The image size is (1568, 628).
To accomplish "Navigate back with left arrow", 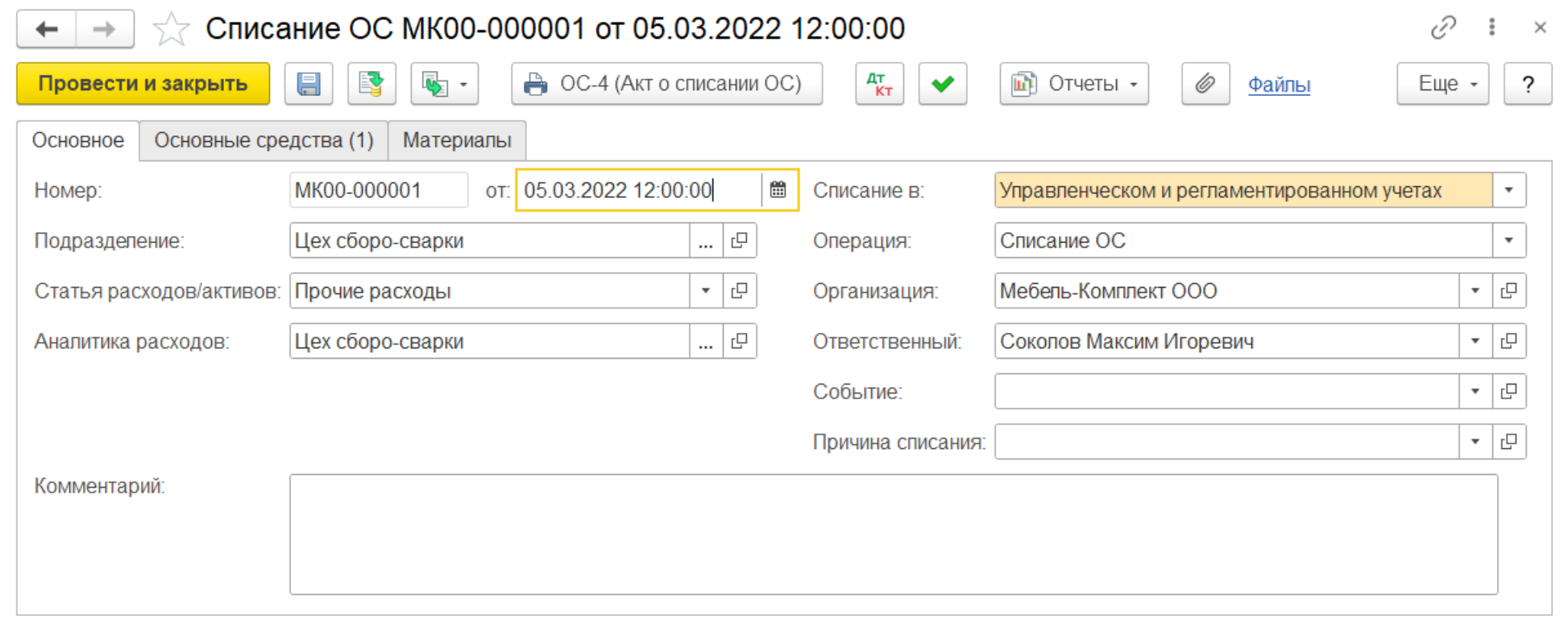I will click(47, 30).
